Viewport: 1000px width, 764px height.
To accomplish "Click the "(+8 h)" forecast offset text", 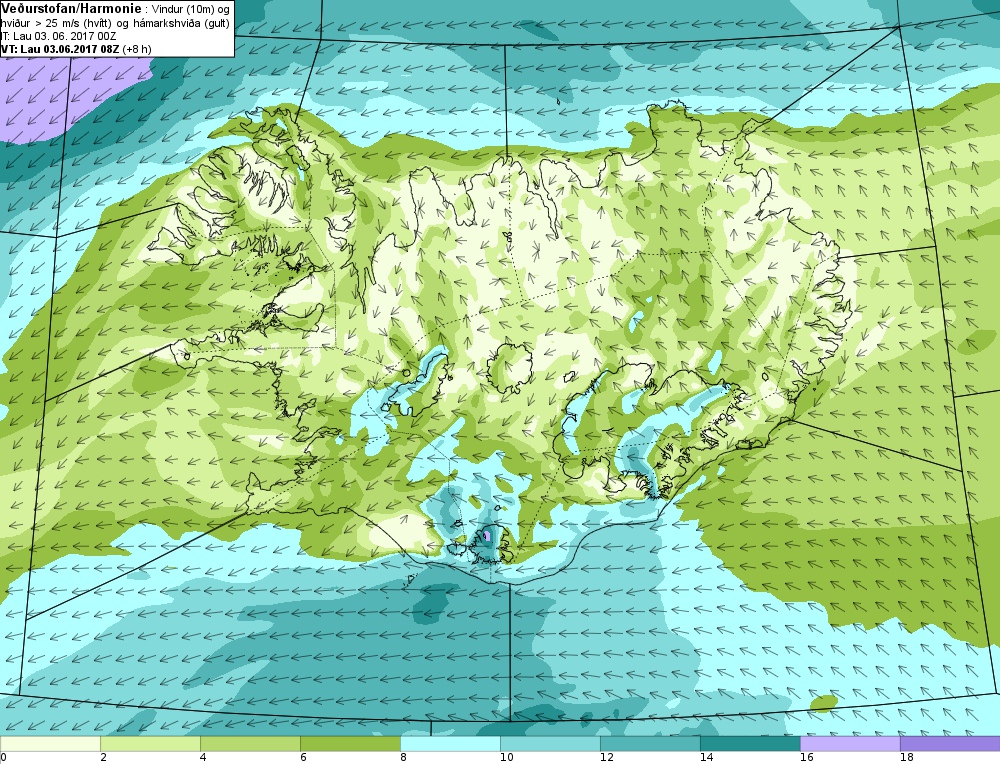I will click(x=137, y=49).
